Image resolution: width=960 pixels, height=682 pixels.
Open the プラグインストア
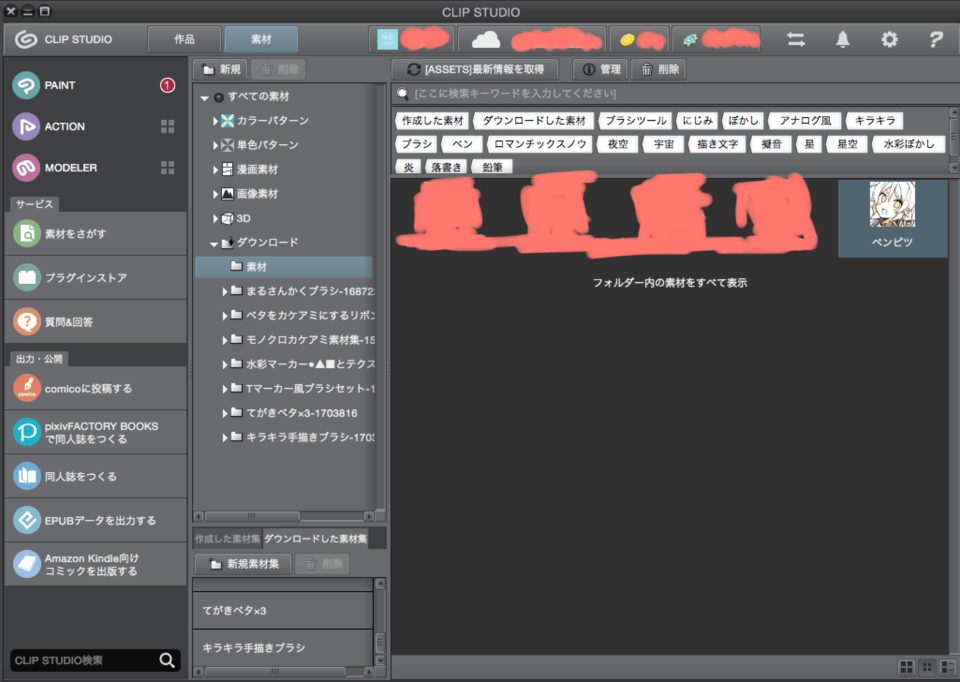[95, 277]
